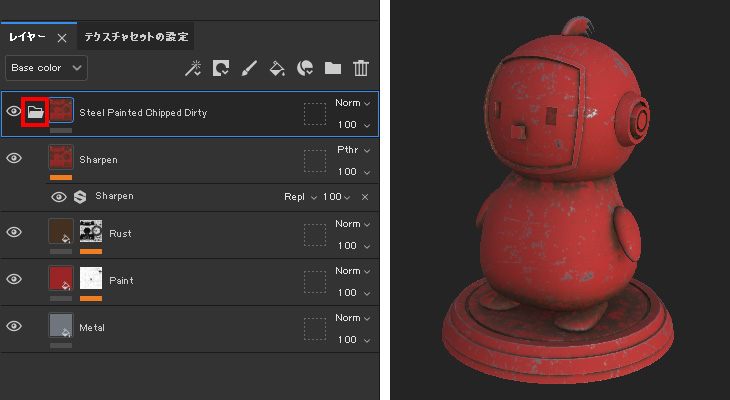This screenshot has height=400, width=730.
Task: Add a new paint layer with brush icon
Action: [x=250, y=68]
